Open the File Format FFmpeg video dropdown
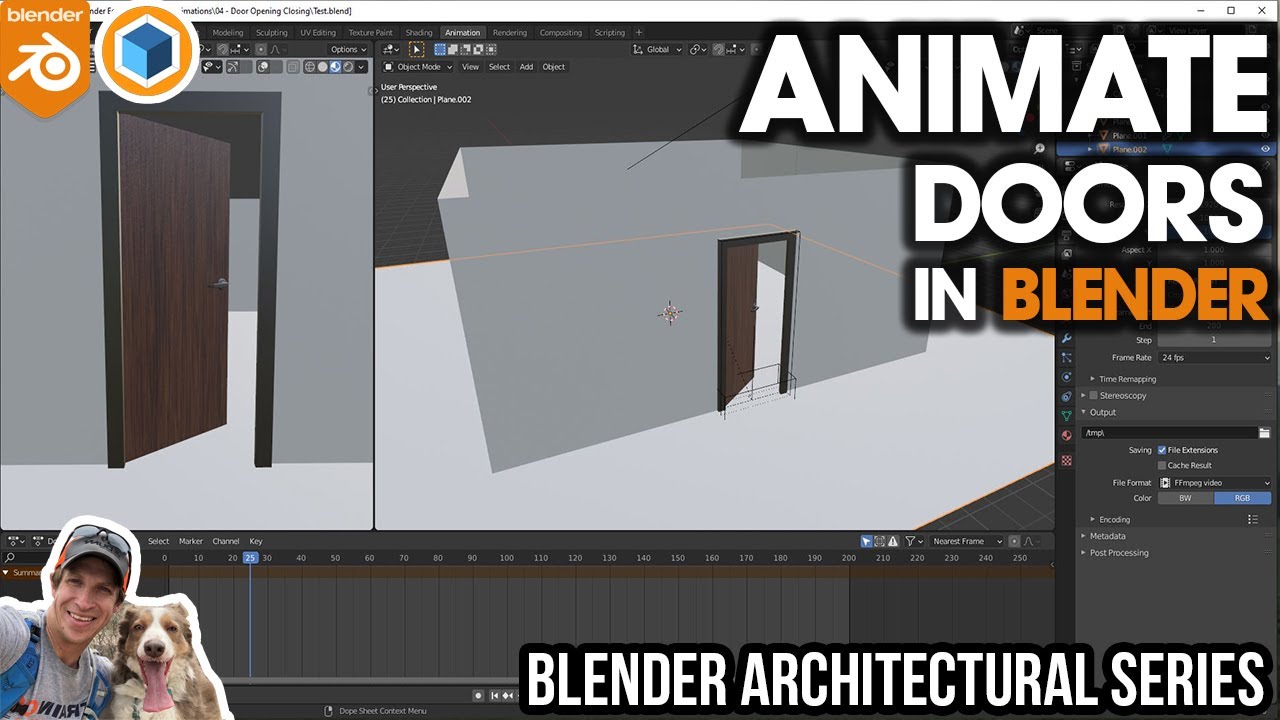 pyautogui.click(x=1215, y=483)
